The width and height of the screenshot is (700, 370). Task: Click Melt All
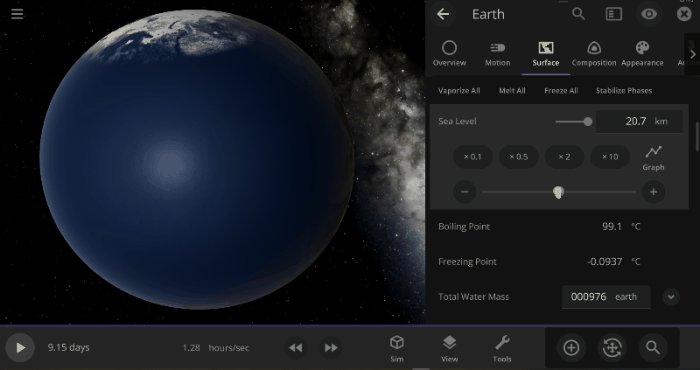click(x=512, y=91)
